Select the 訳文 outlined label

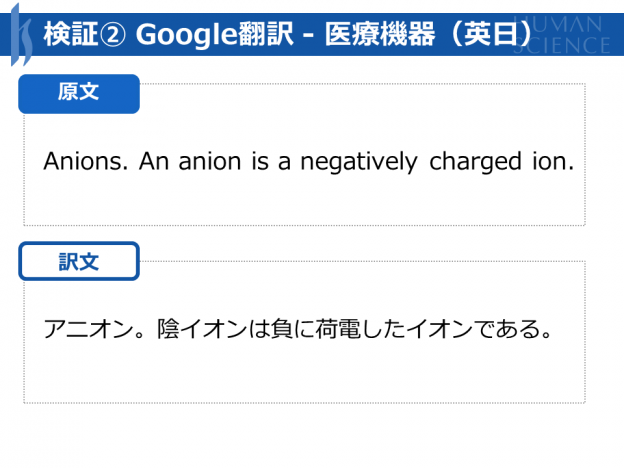79,261
